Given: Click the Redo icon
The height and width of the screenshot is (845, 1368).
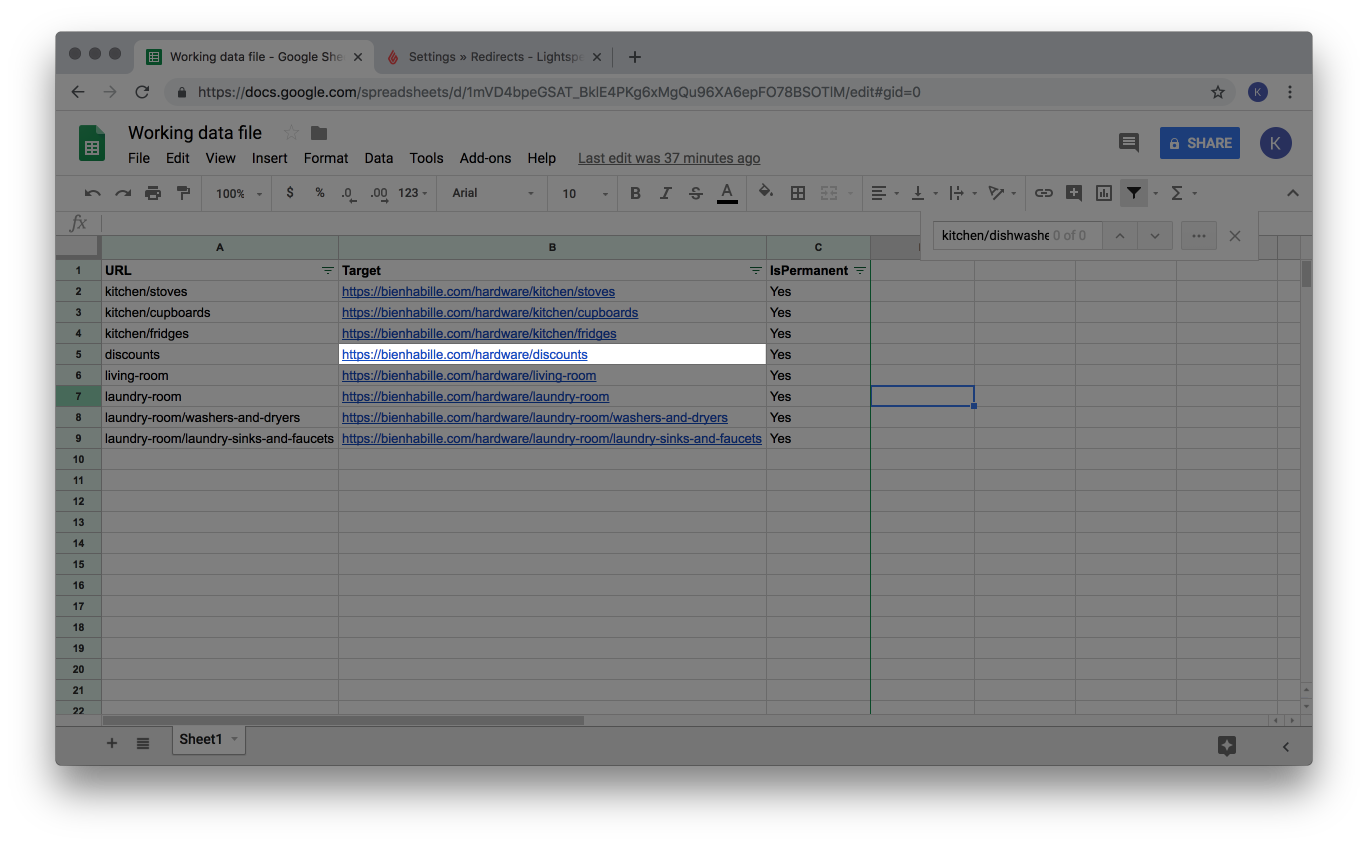Looking at the screenshot, I should tap(123, 193).
